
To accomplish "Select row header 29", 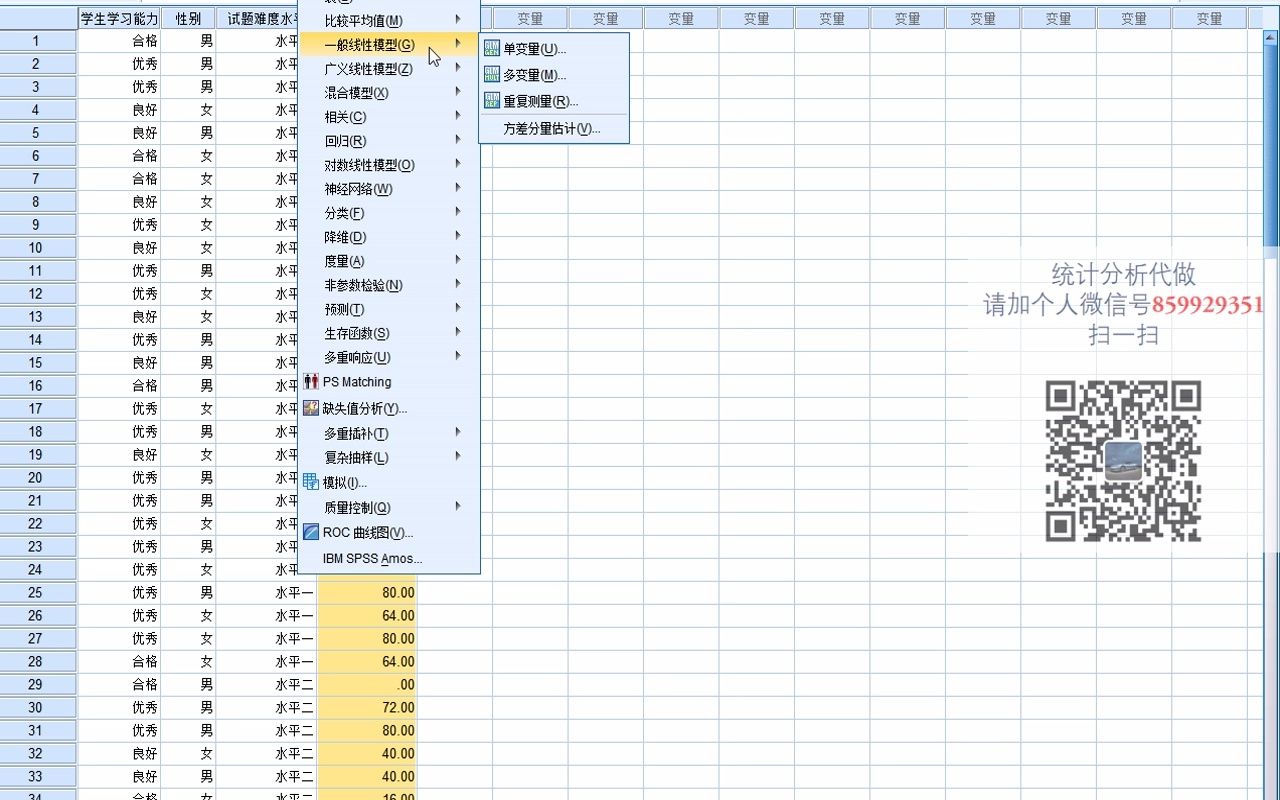I will 36,684.
